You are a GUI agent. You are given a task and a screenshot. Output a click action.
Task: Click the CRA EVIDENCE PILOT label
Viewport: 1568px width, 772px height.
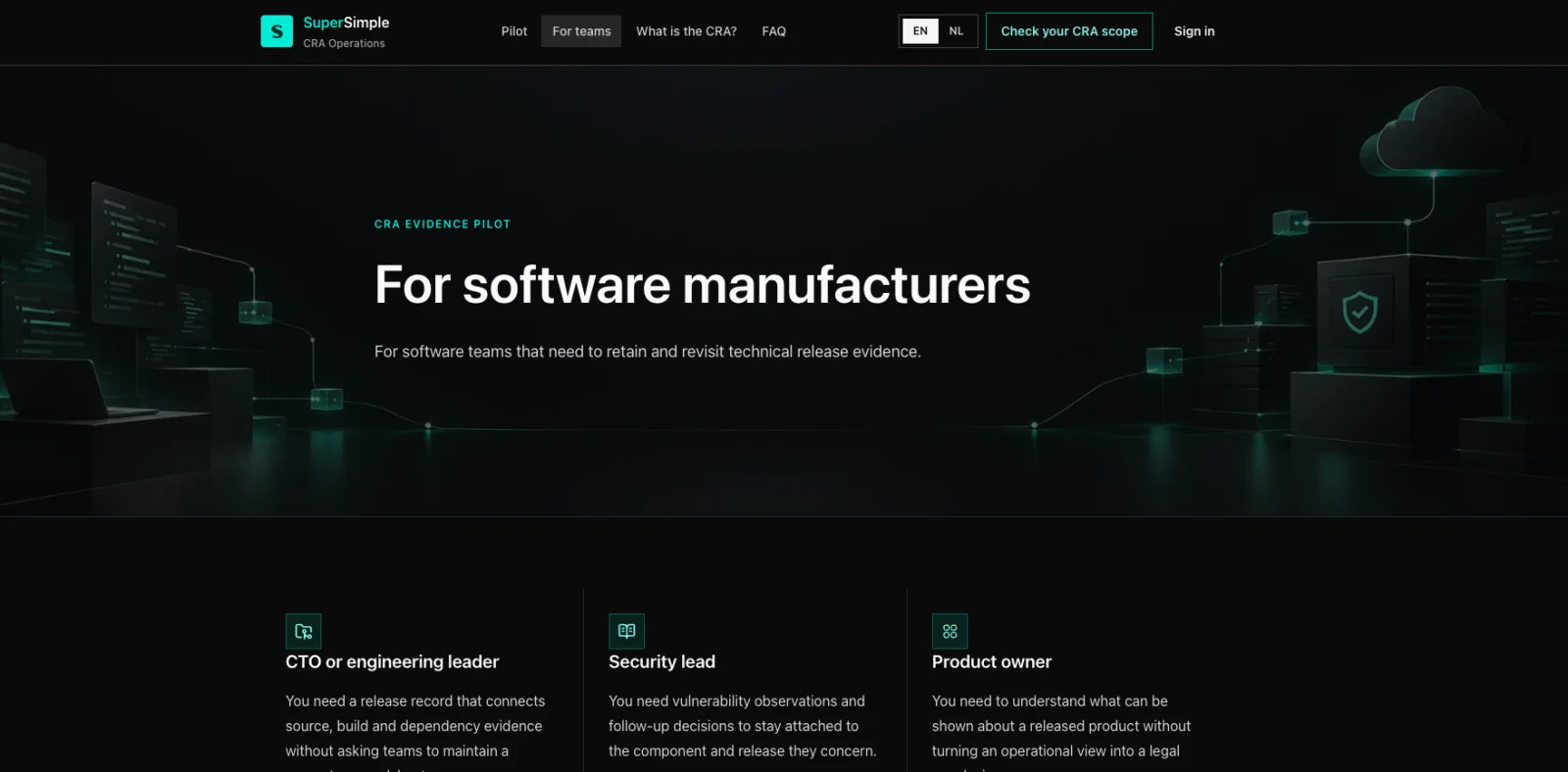point(443,224)
